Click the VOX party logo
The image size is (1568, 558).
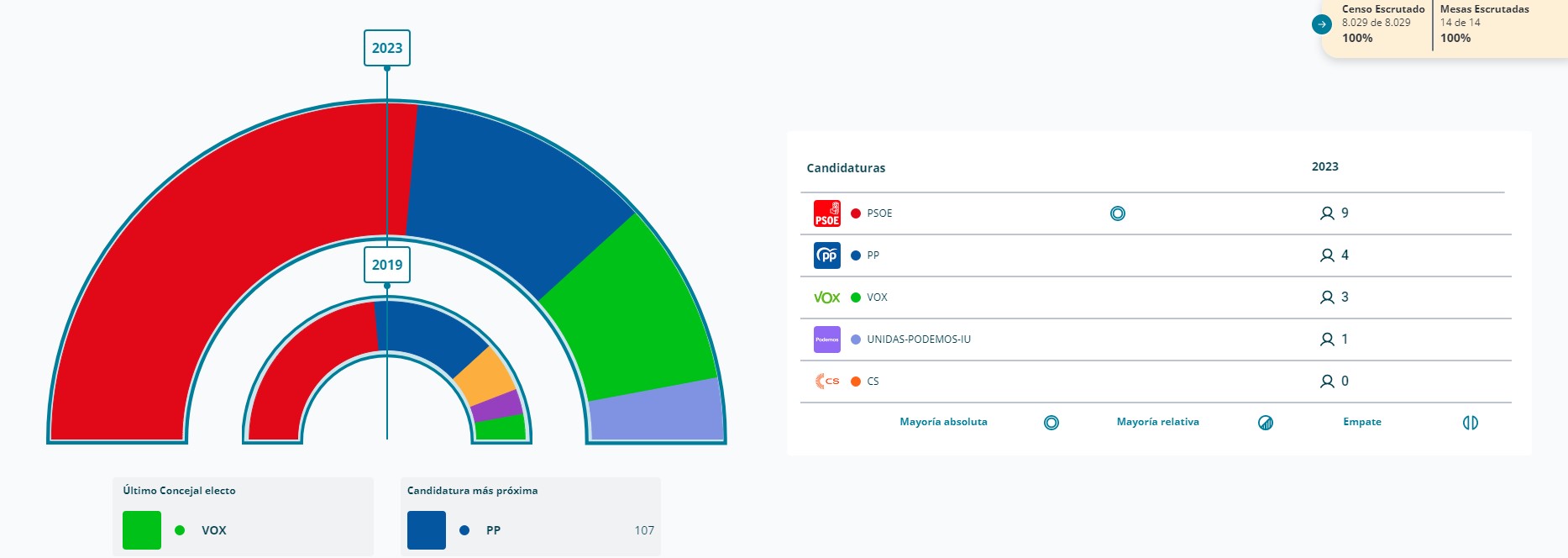[x=827, y=297]
